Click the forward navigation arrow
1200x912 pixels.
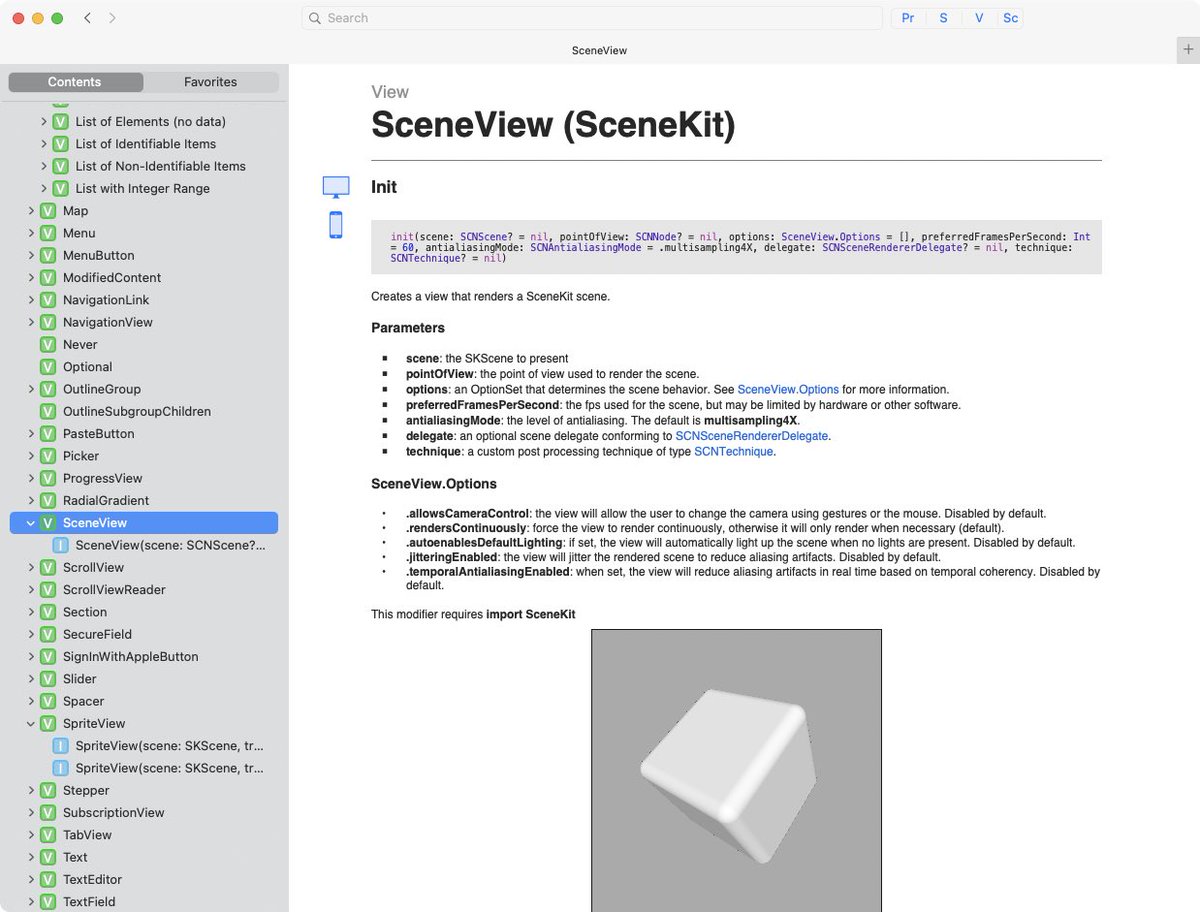112,18
